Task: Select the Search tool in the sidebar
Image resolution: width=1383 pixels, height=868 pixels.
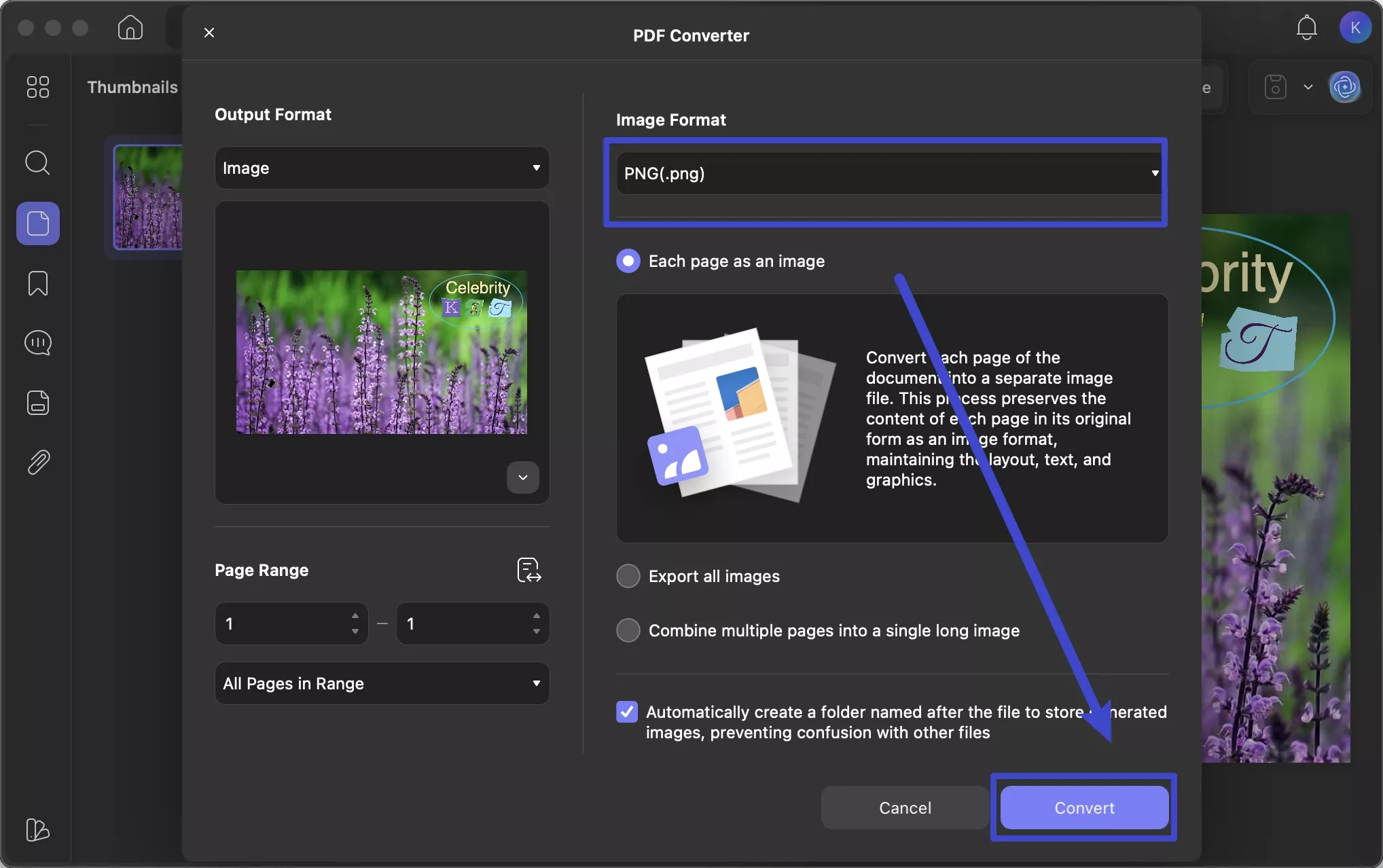Action: [x=38, y=163]
